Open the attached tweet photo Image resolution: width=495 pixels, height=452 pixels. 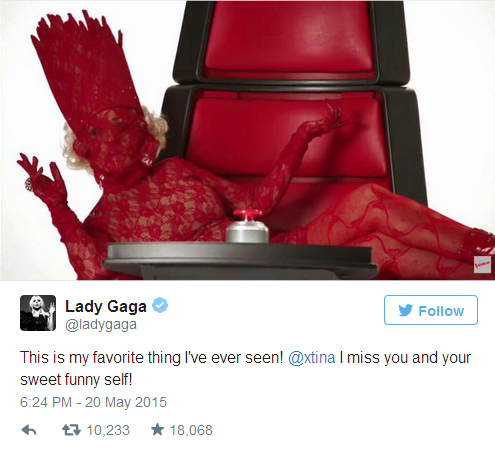point(247,140)
